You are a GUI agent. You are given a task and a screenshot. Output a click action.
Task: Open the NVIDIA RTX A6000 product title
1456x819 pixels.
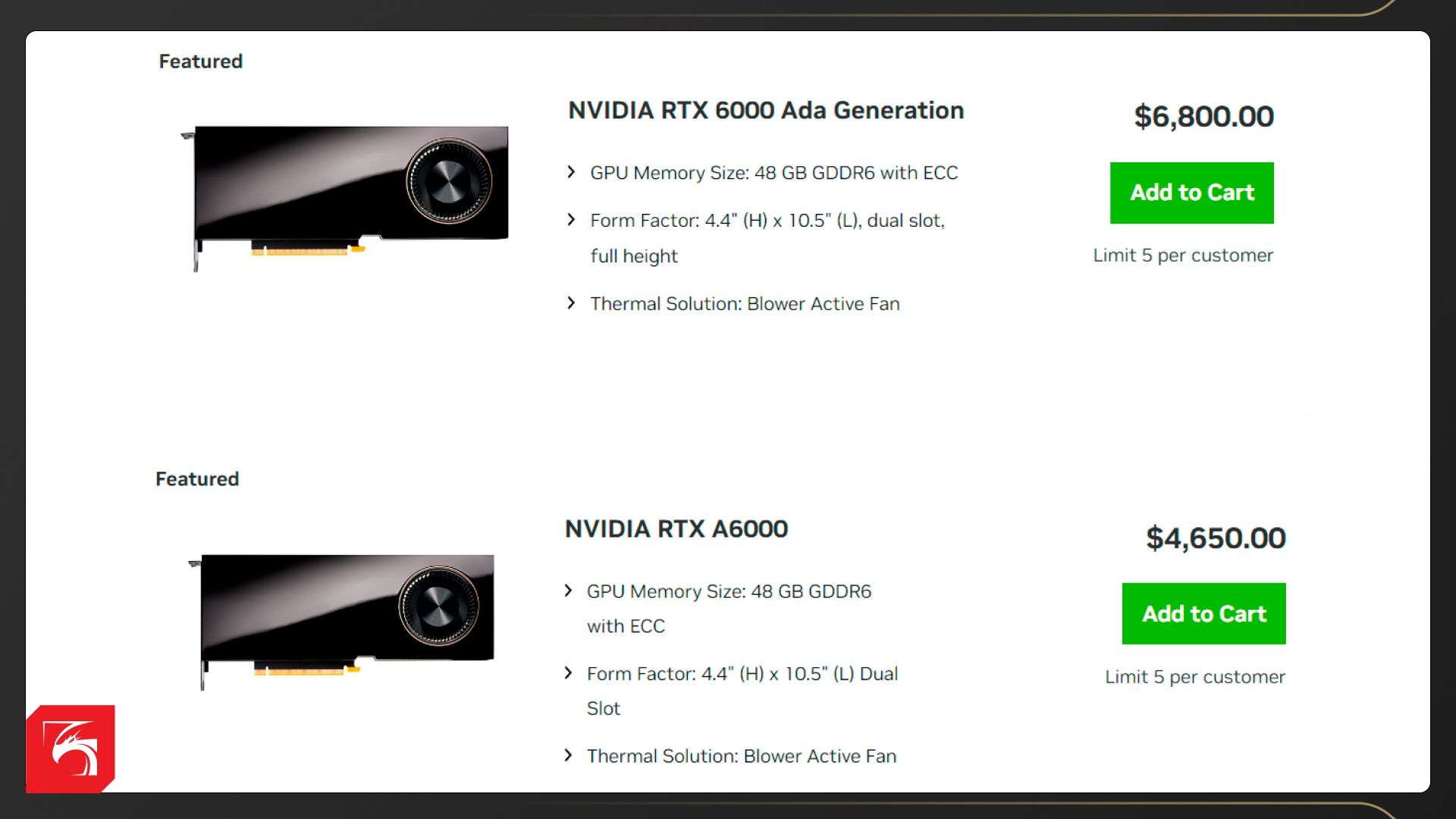point(676,529)
